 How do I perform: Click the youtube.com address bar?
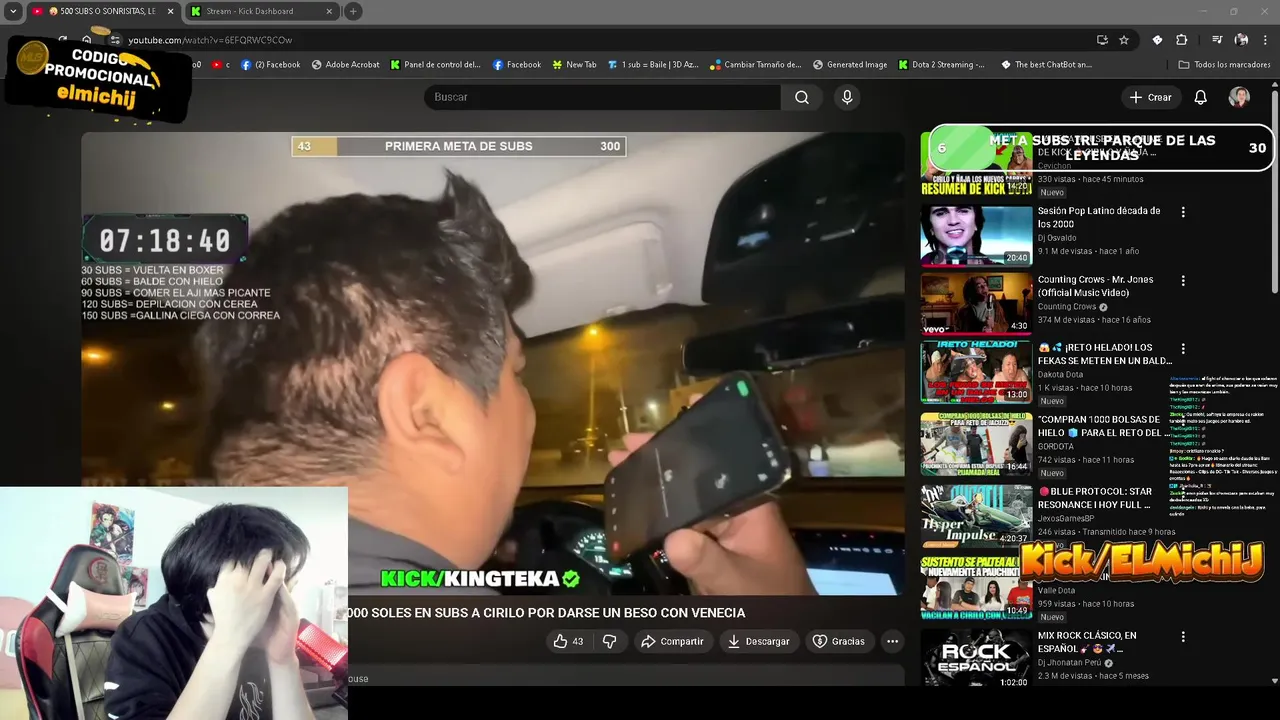pos(600,40)
